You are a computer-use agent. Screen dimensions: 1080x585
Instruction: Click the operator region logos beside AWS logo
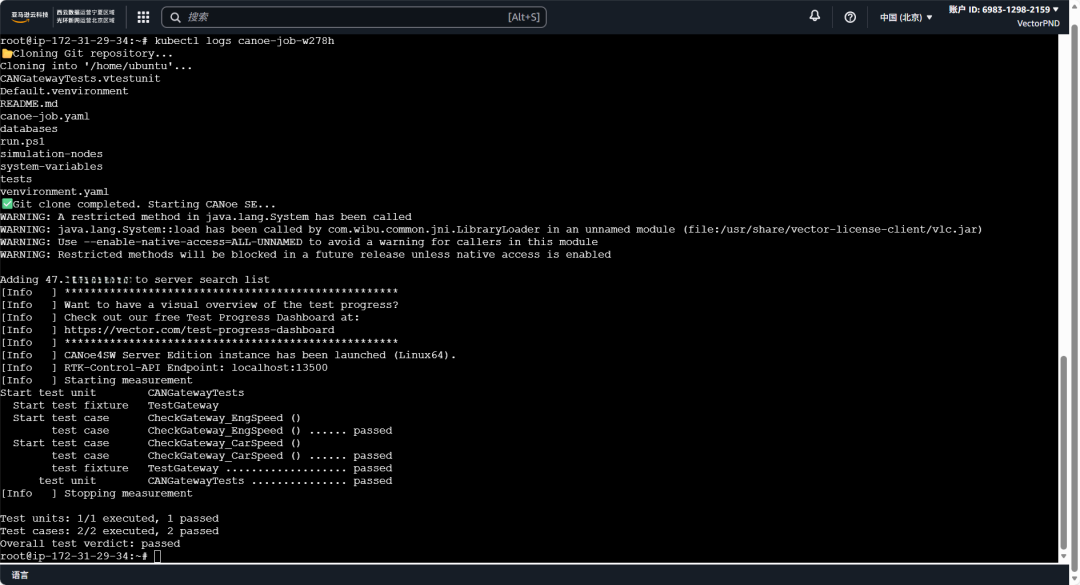[x=85, y=16]
